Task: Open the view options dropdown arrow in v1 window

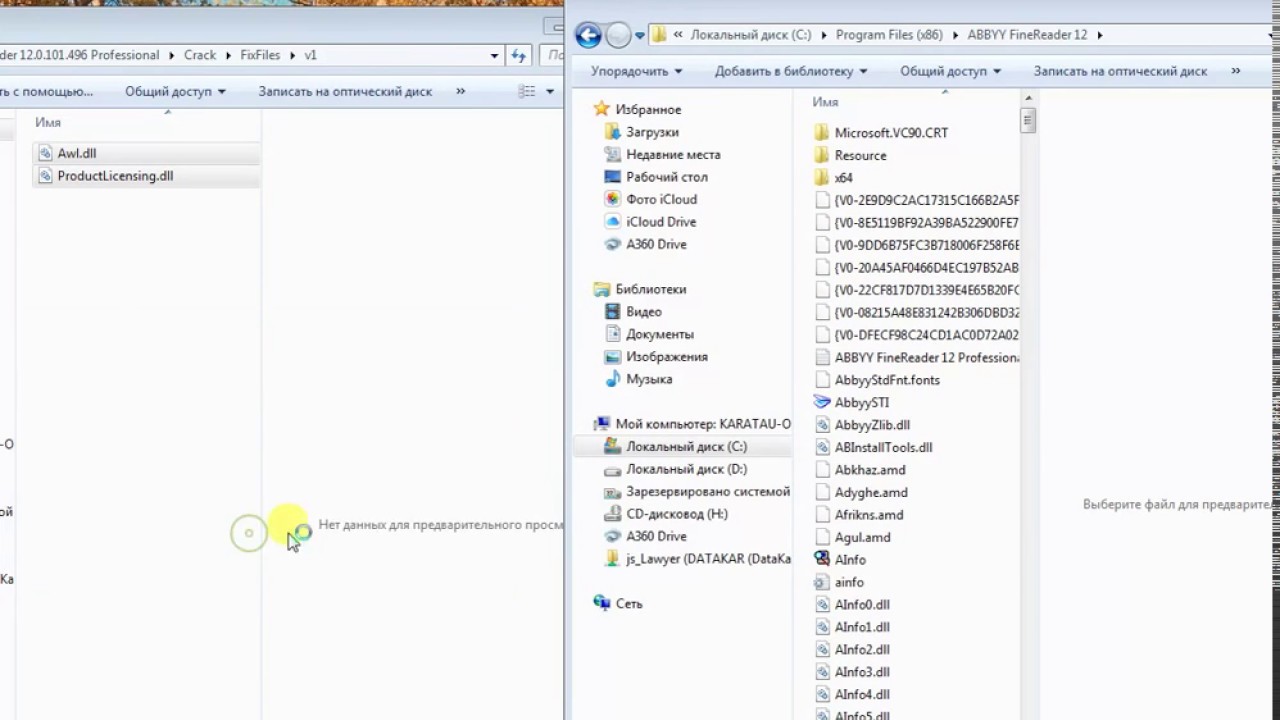Action: (x=550, y=91)
